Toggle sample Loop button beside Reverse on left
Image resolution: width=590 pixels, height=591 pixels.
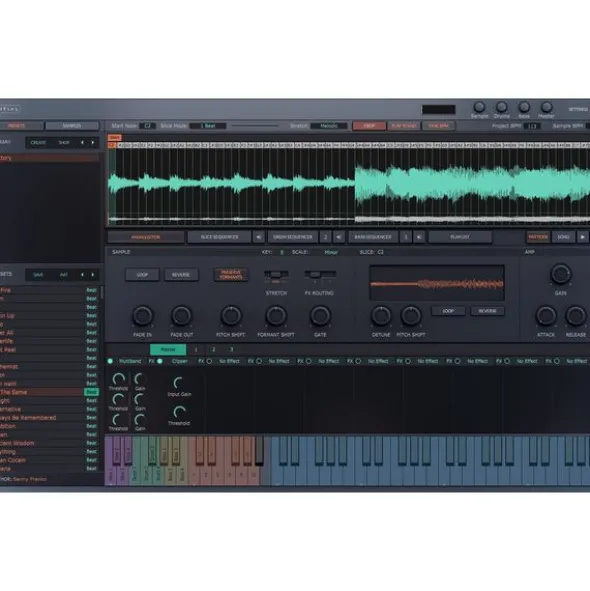click(x=142, y=275)
